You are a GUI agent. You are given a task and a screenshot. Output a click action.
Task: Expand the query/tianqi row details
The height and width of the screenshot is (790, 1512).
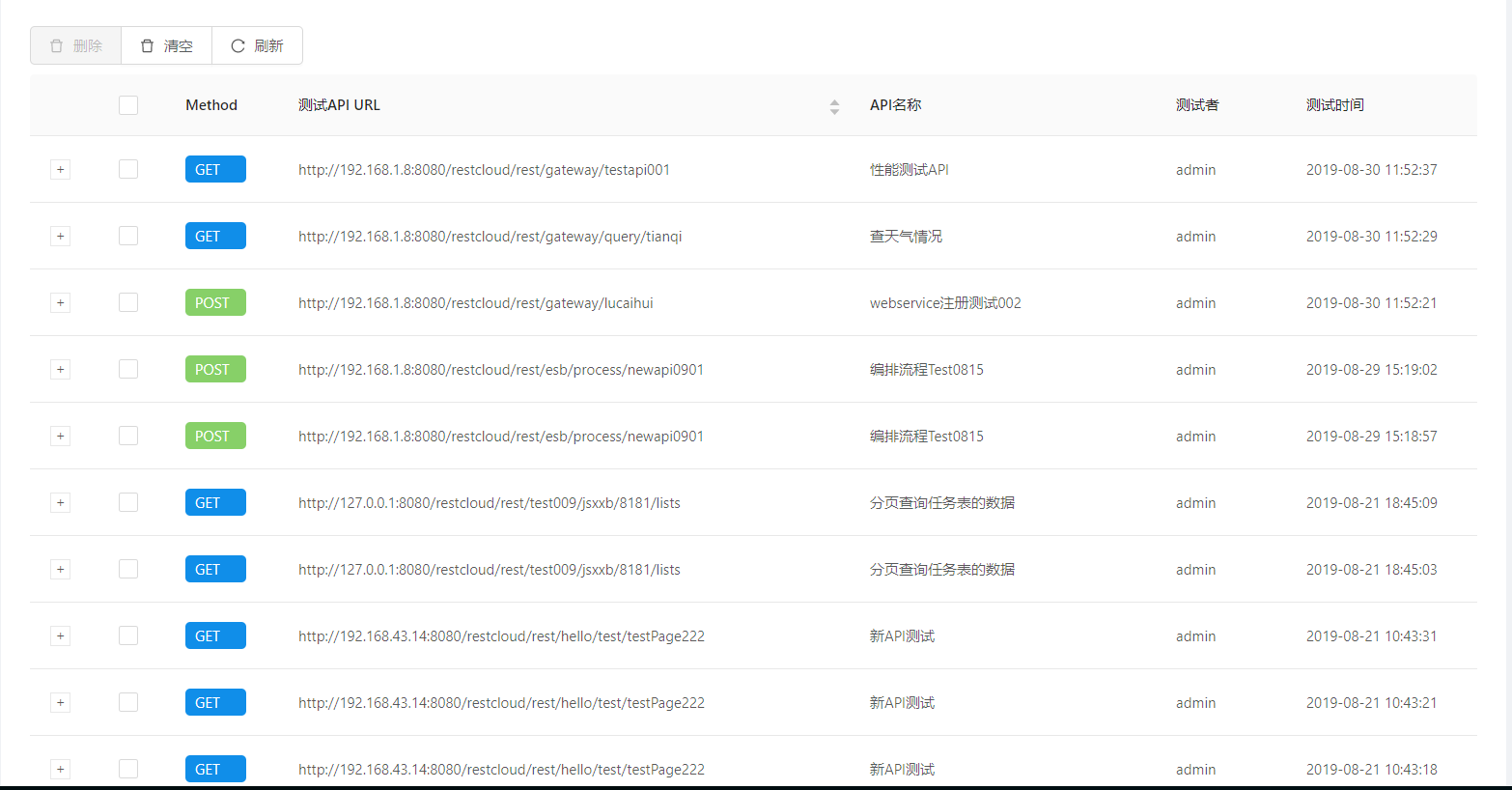pos(60,236)
